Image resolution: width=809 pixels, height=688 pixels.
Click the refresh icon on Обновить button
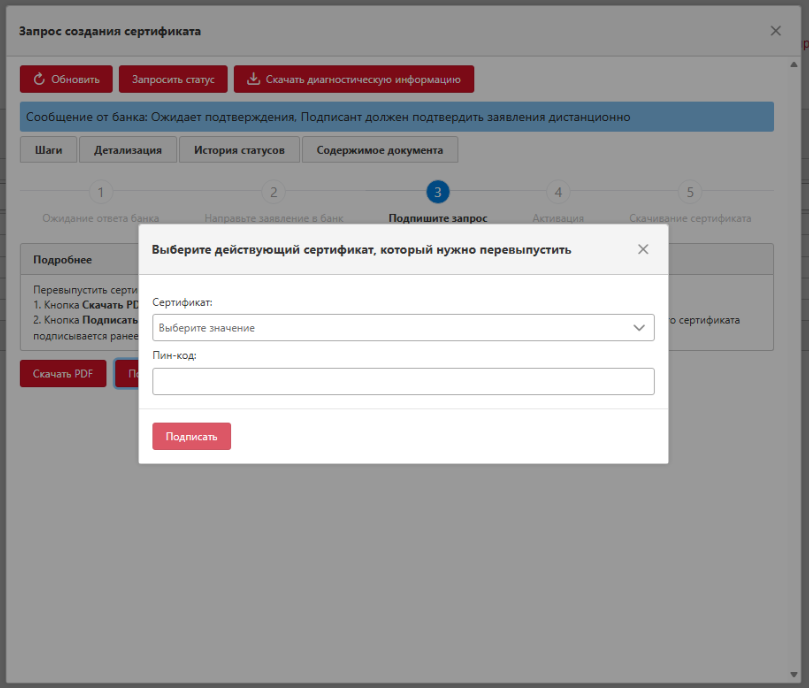pyautogui.click(x=39, y=79)
